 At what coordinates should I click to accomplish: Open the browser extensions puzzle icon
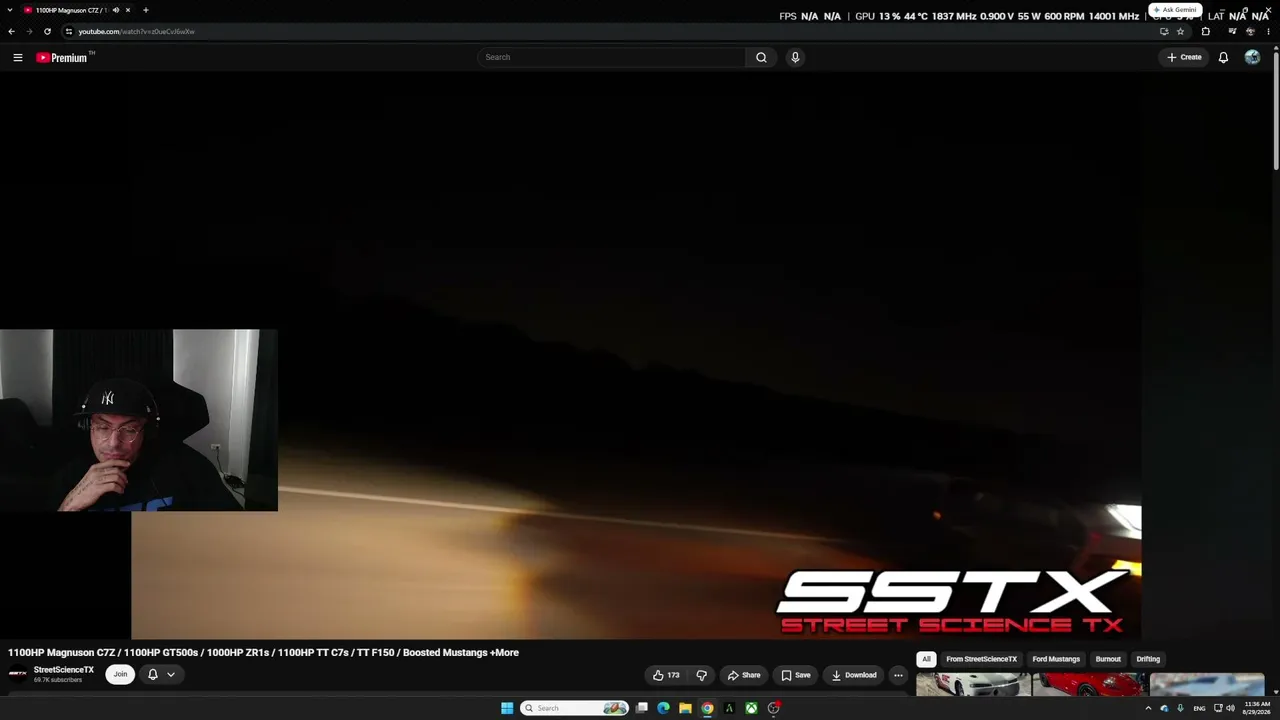(x=1205, y=31)
